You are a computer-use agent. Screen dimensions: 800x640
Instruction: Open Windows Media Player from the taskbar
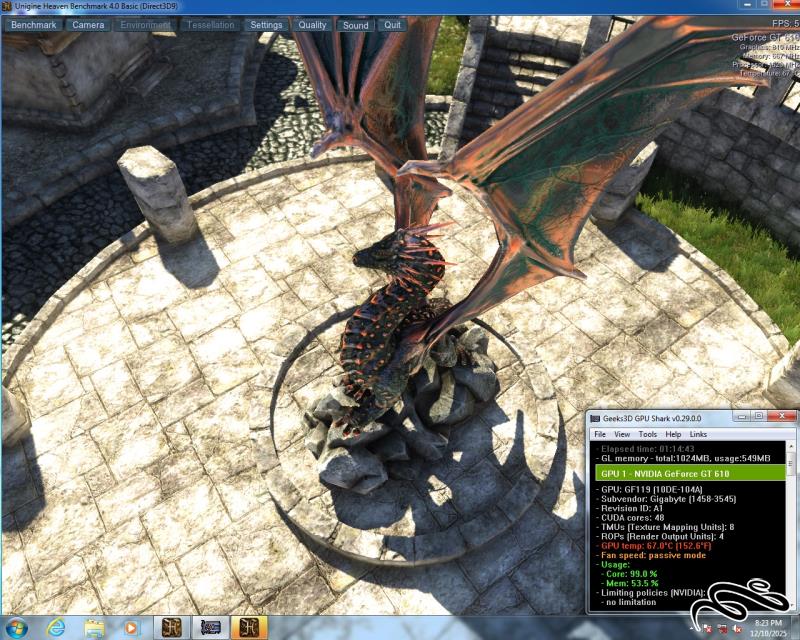click(x=131, y=627)
